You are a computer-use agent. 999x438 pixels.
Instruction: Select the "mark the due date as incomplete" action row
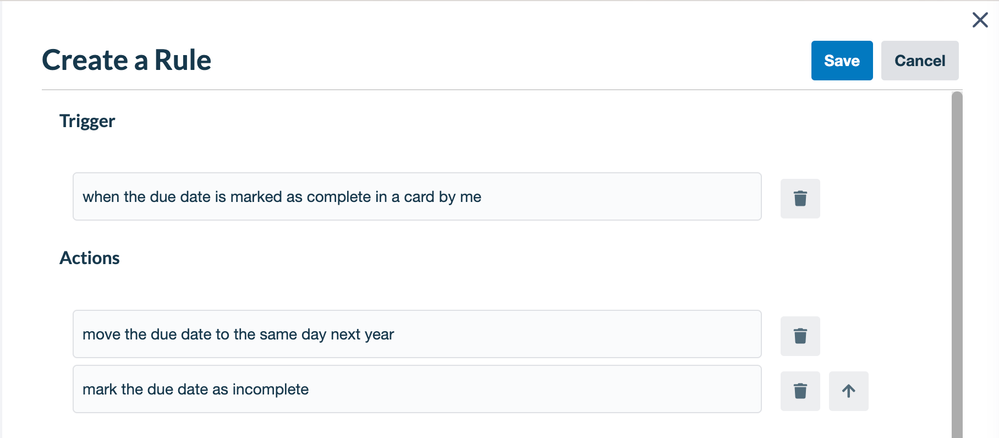tap(417, 389)
